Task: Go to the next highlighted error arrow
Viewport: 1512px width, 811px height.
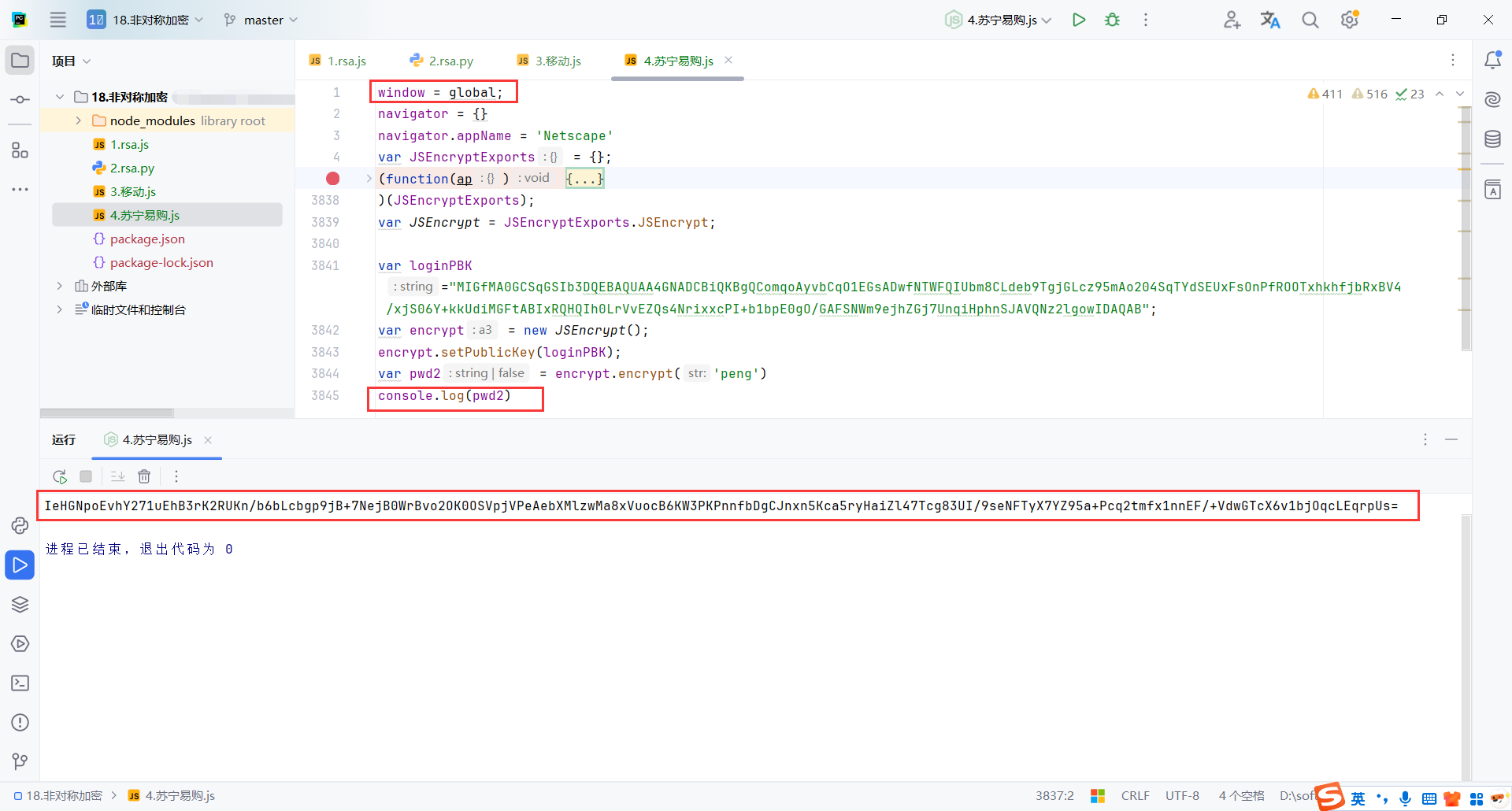Action: [x=1460, y=94]
